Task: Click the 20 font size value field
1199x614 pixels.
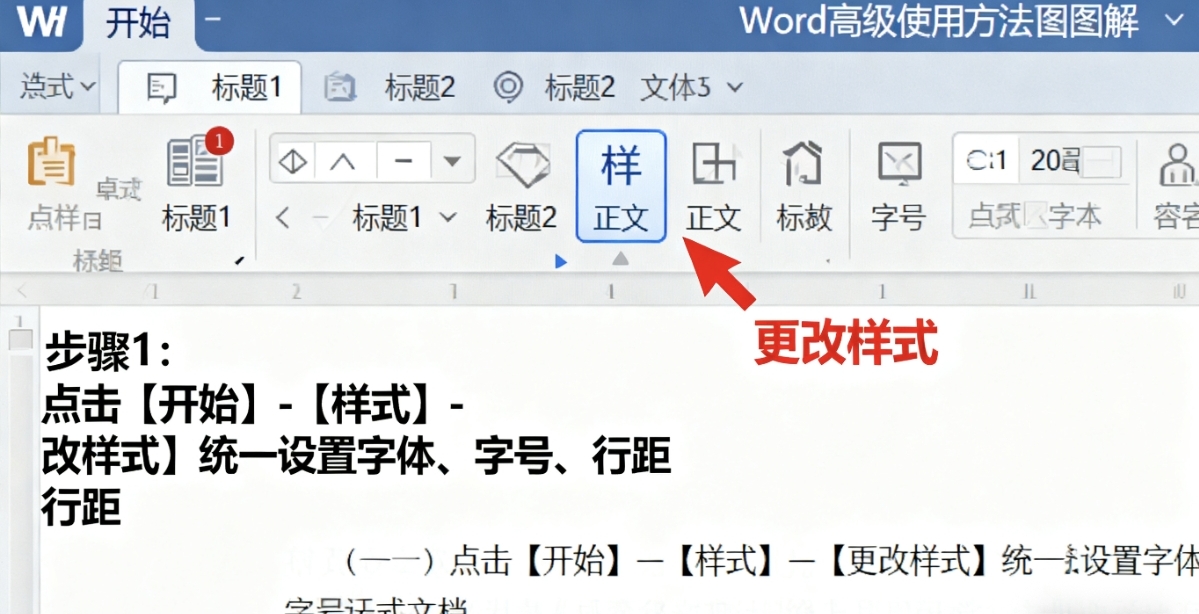Action: (x=1042, y=160)
